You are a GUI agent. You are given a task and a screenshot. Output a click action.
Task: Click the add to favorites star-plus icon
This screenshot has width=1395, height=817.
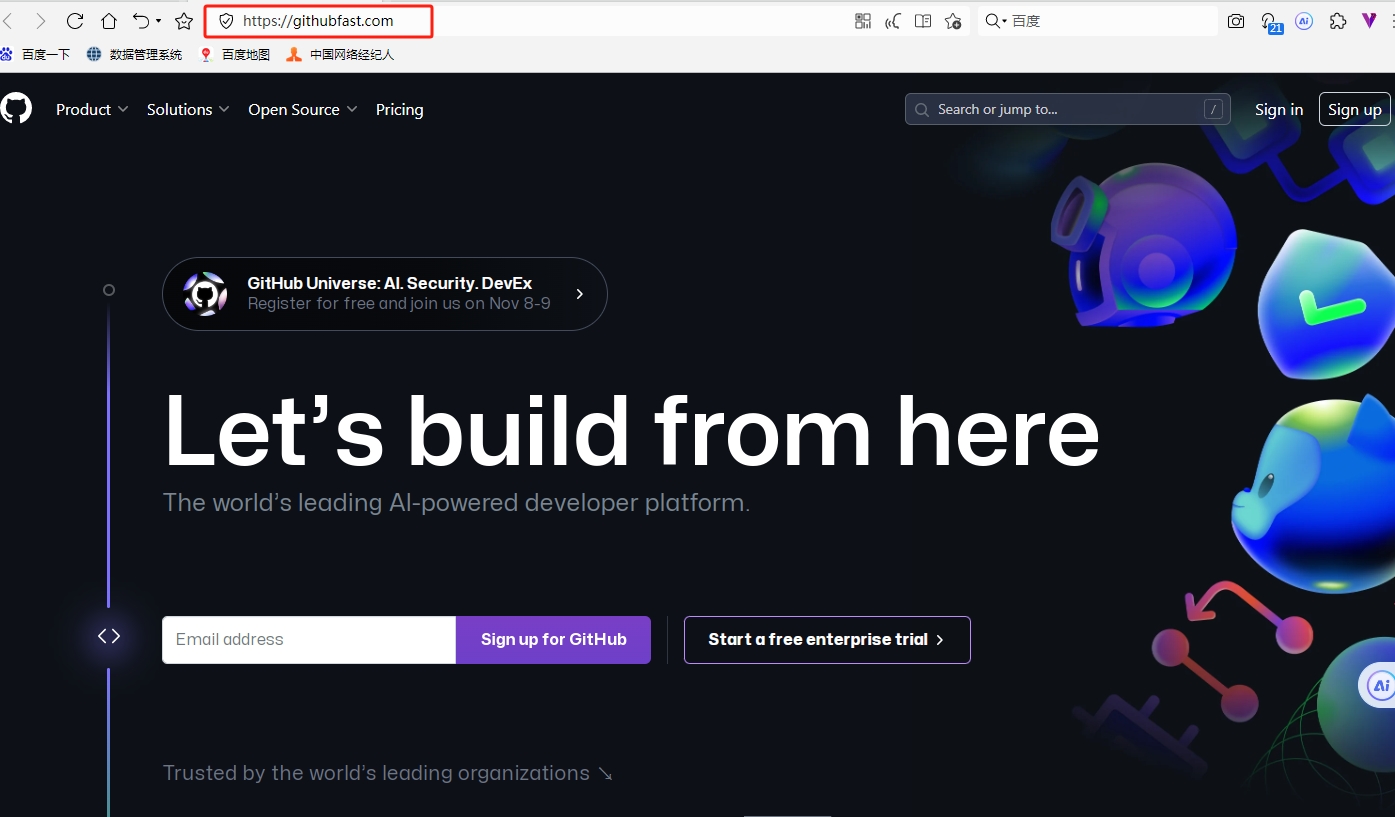(953, 21)
